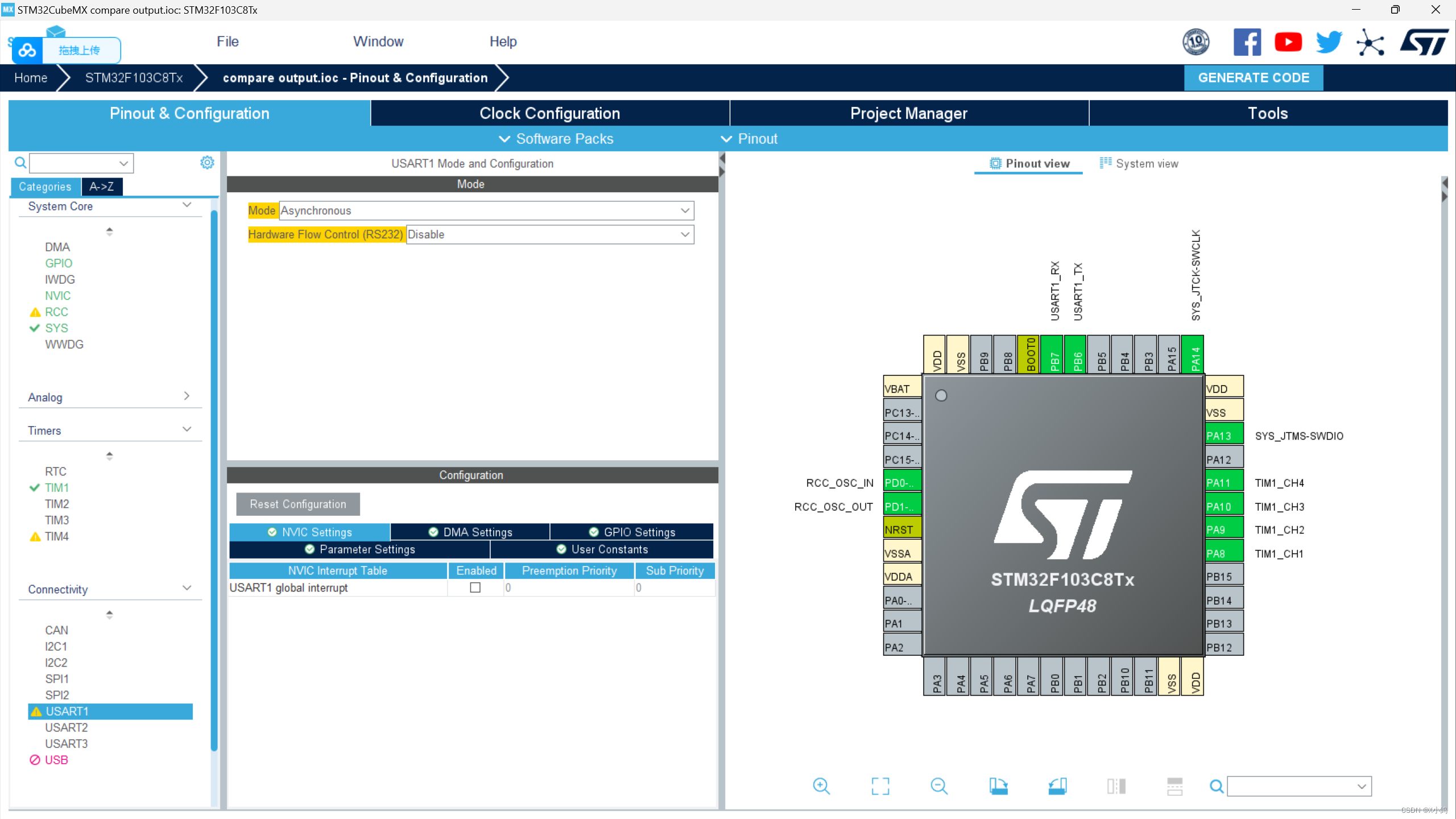1456x819 pixels.
Task: Open the peripheral search combo box
Action: click(x=82, y=163)
